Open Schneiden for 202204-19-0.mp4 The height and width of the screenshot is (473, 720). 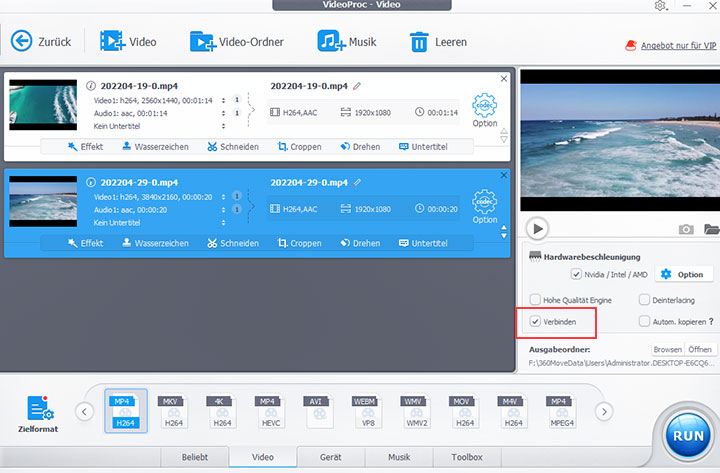[x=233, y=146]
